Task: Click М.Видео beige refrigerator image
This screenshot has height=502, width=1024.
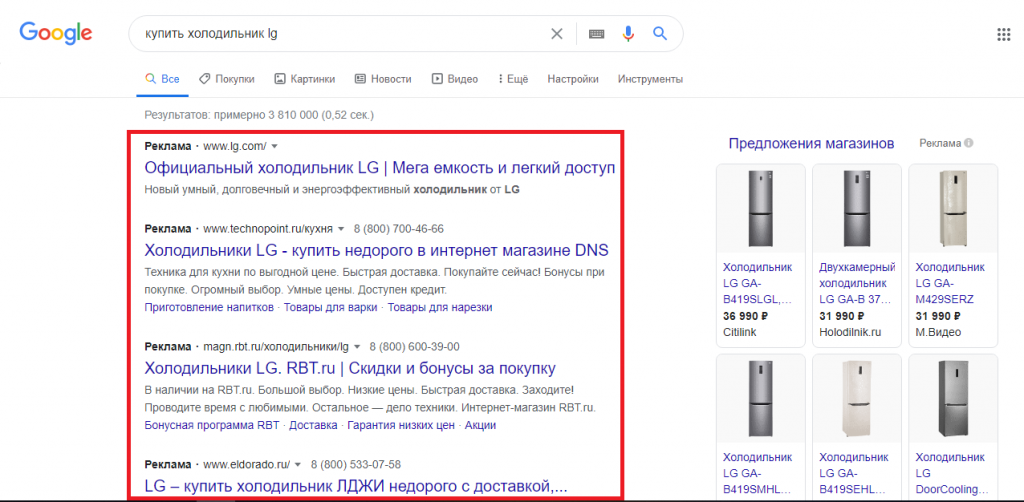Action: 953,208
